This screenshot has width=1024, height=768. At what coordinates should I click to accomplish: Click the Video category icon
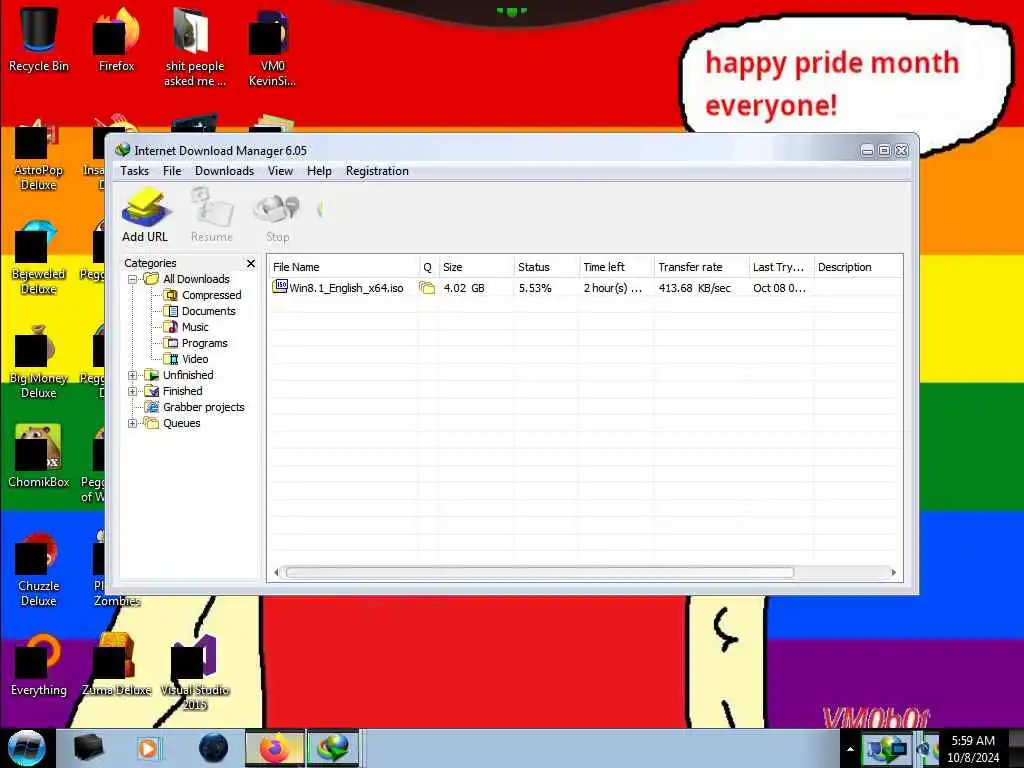point(171,359)
